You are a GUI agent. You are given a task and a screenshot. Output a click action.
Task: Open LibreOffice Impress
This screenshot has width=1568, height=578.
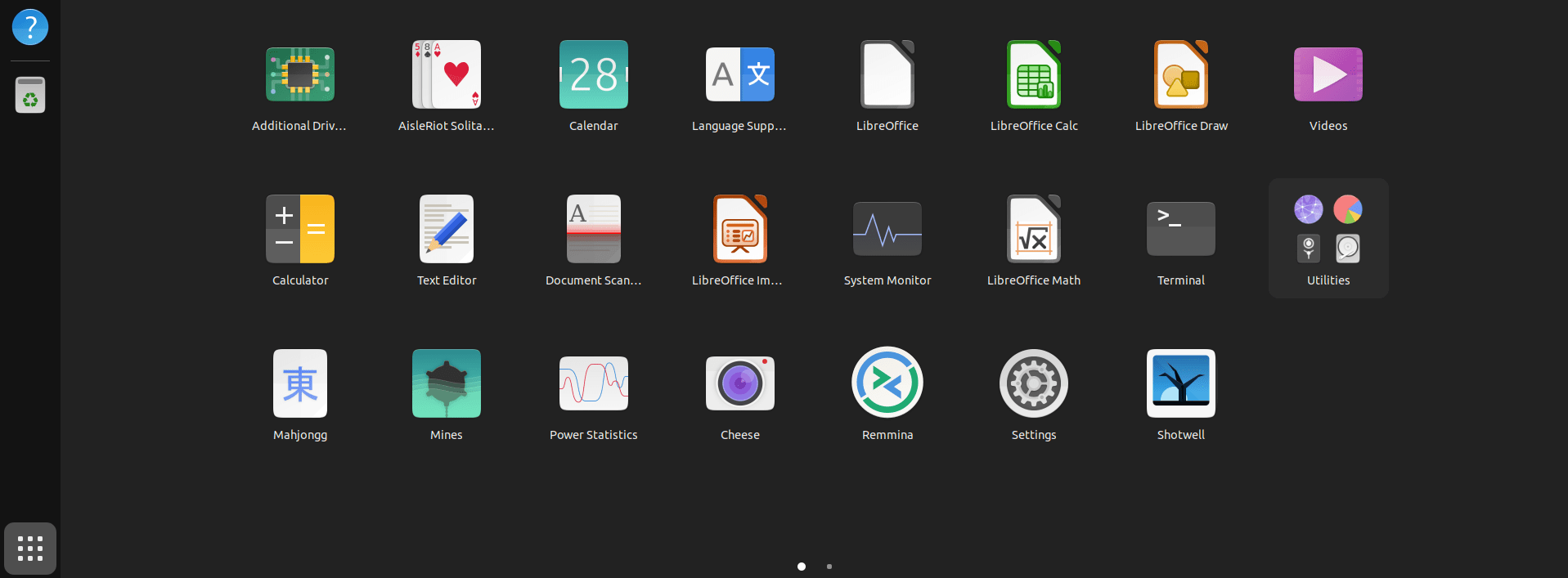coord(740,239)
